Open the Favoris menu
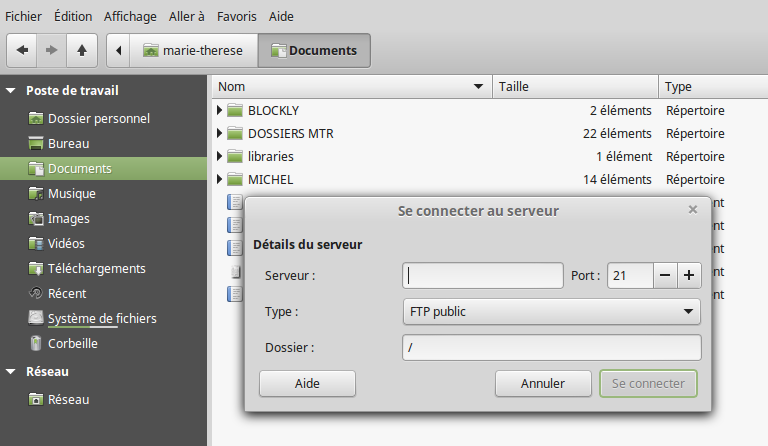This screenshot has height=446, width=768. (x=236, y=17)
